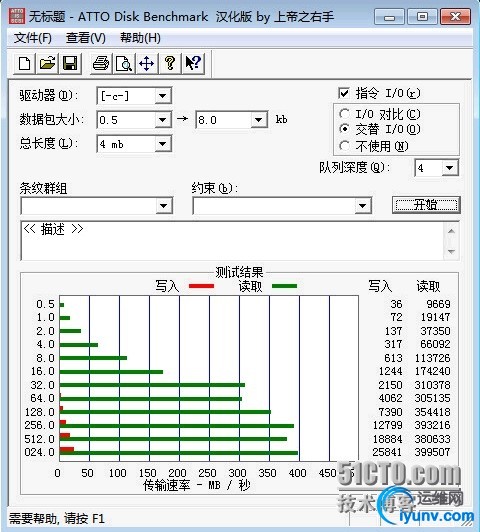Open the 帮助(H) menu
The height and width of the screenshot is (532, 480).
point(140,38)
